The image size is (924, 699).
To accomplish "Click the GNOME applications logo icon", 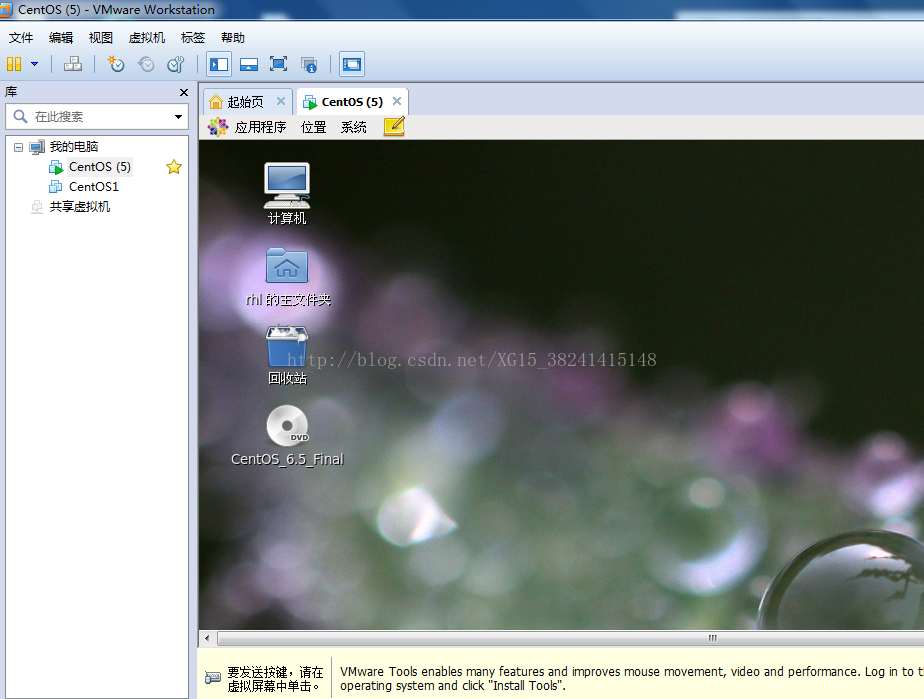I will coord(217,127).
